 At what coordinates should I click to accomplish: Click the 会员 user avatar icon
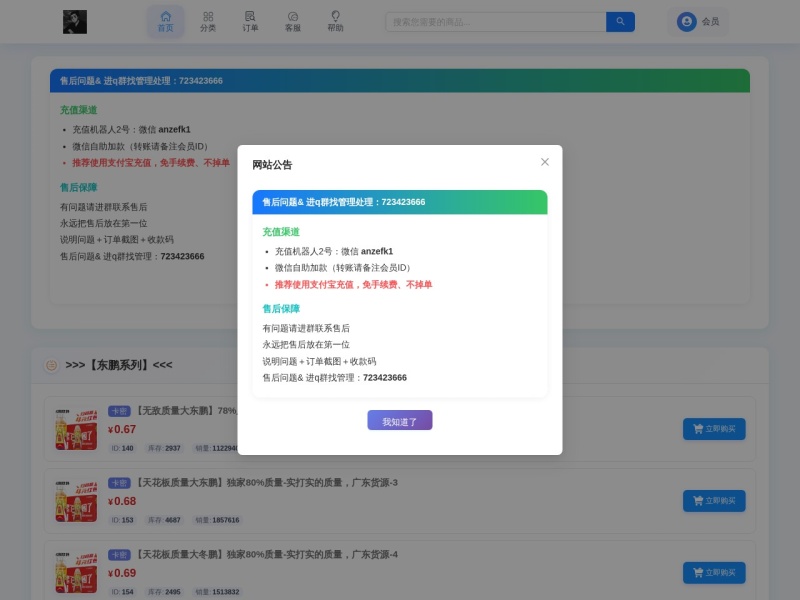coord(687,22)
